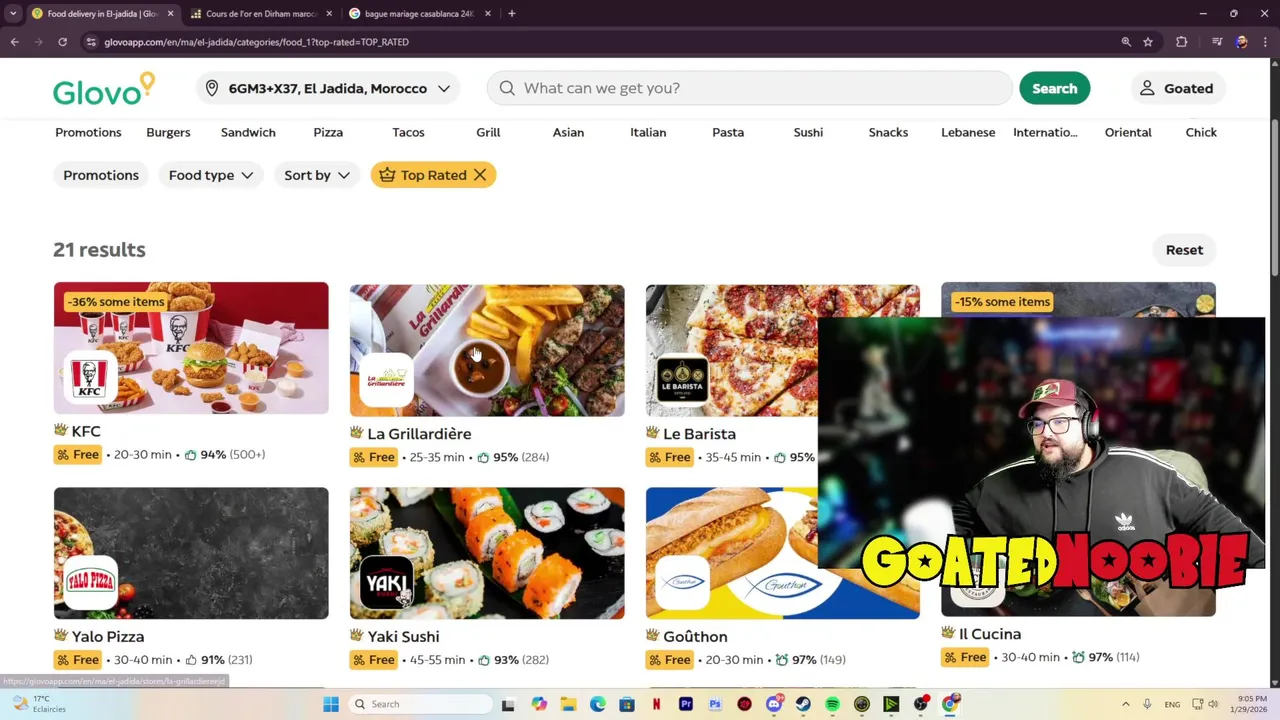Image resolution: width=1280 pixels, height=720 pixels.
Task: Open the Windows Start menu
Action: (331, 704)
